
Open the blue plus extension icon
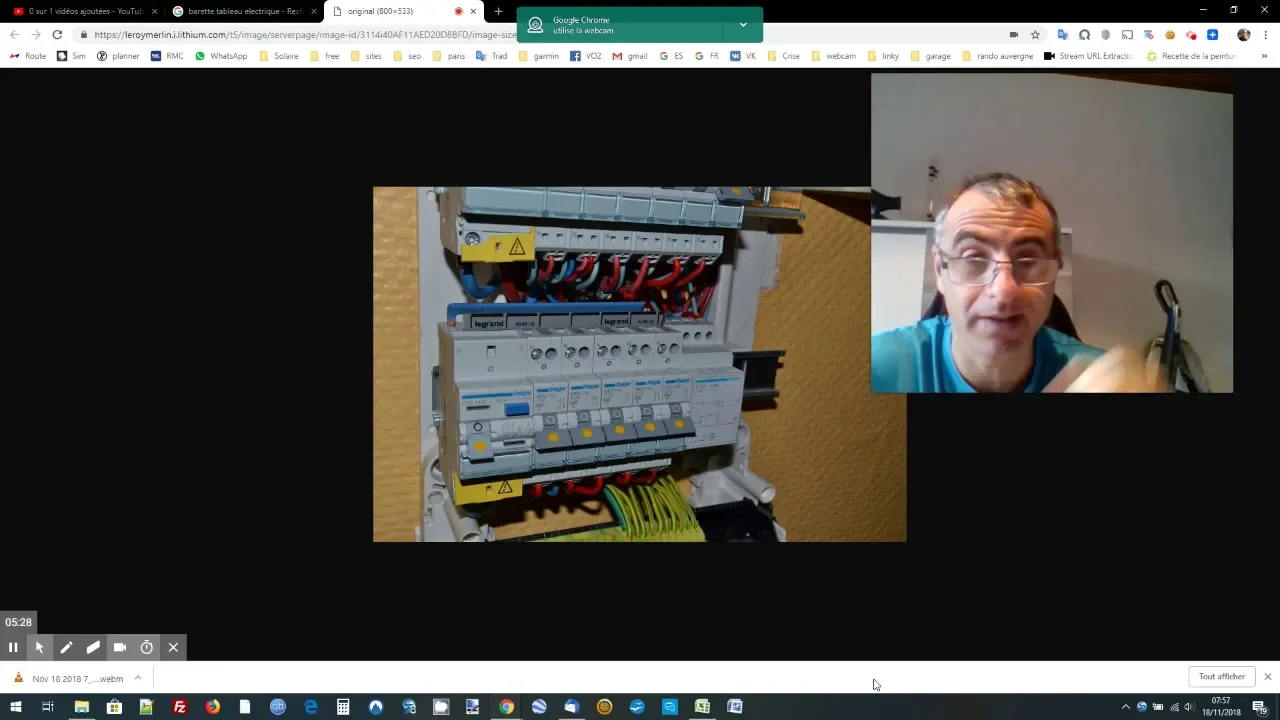[x=1212, y=34]
